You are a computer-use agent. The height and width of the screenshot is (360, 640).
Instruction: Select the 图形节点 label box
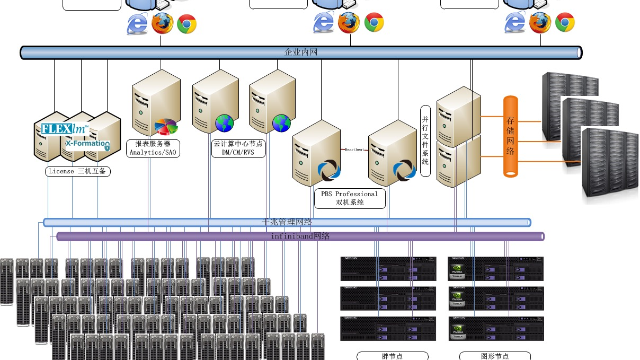(x=495, y=356)
